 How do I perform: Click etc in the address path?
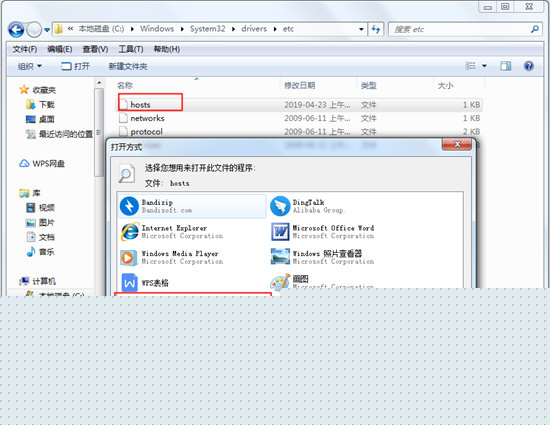[288, 29]
